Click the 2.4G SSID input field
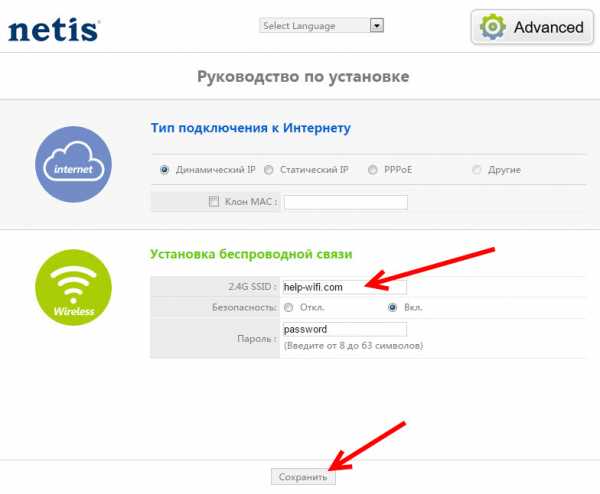 point(345,287)
